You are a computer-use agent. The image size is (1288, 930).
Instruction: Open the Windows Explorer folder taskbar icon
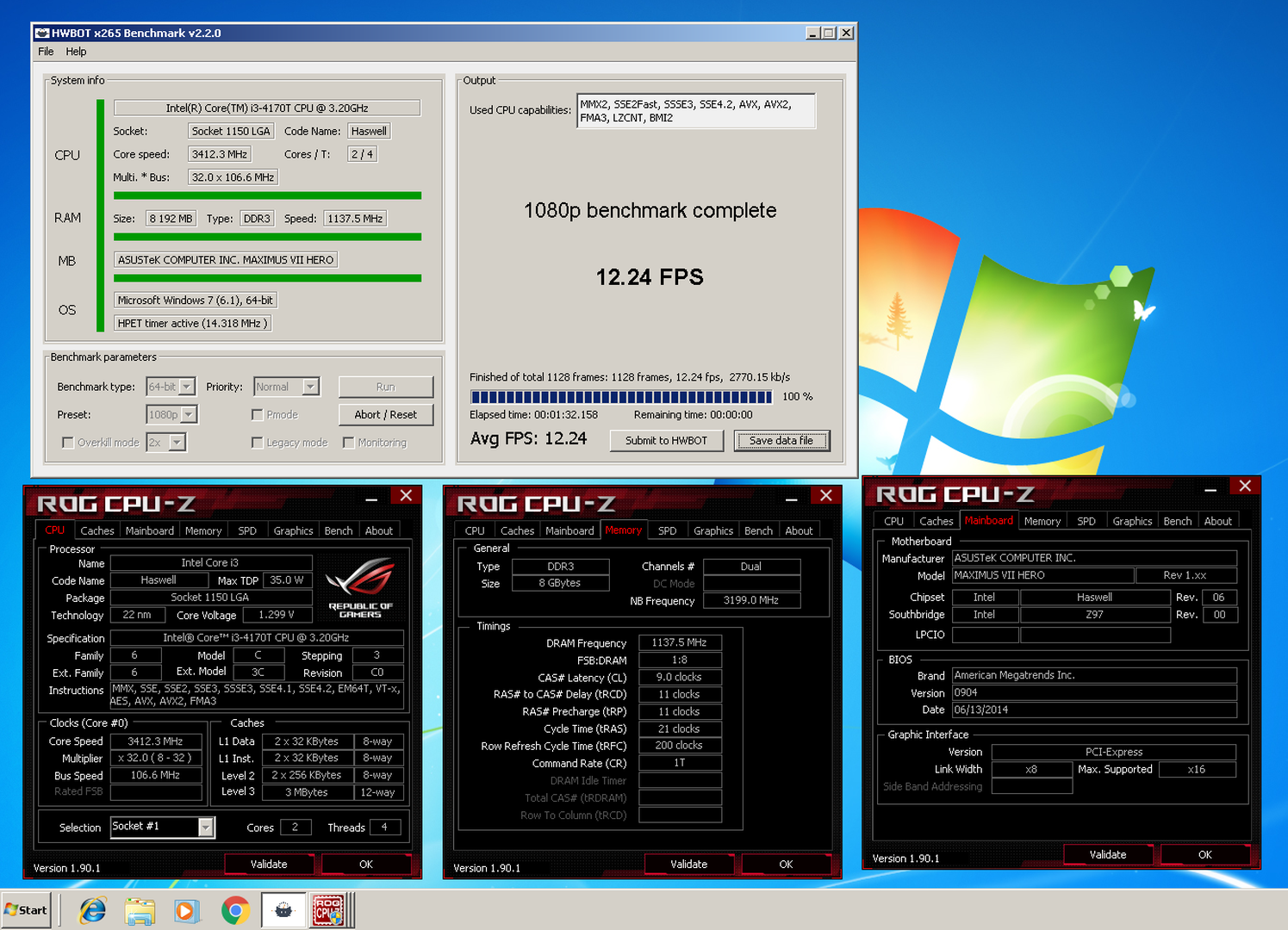point(140,910)
